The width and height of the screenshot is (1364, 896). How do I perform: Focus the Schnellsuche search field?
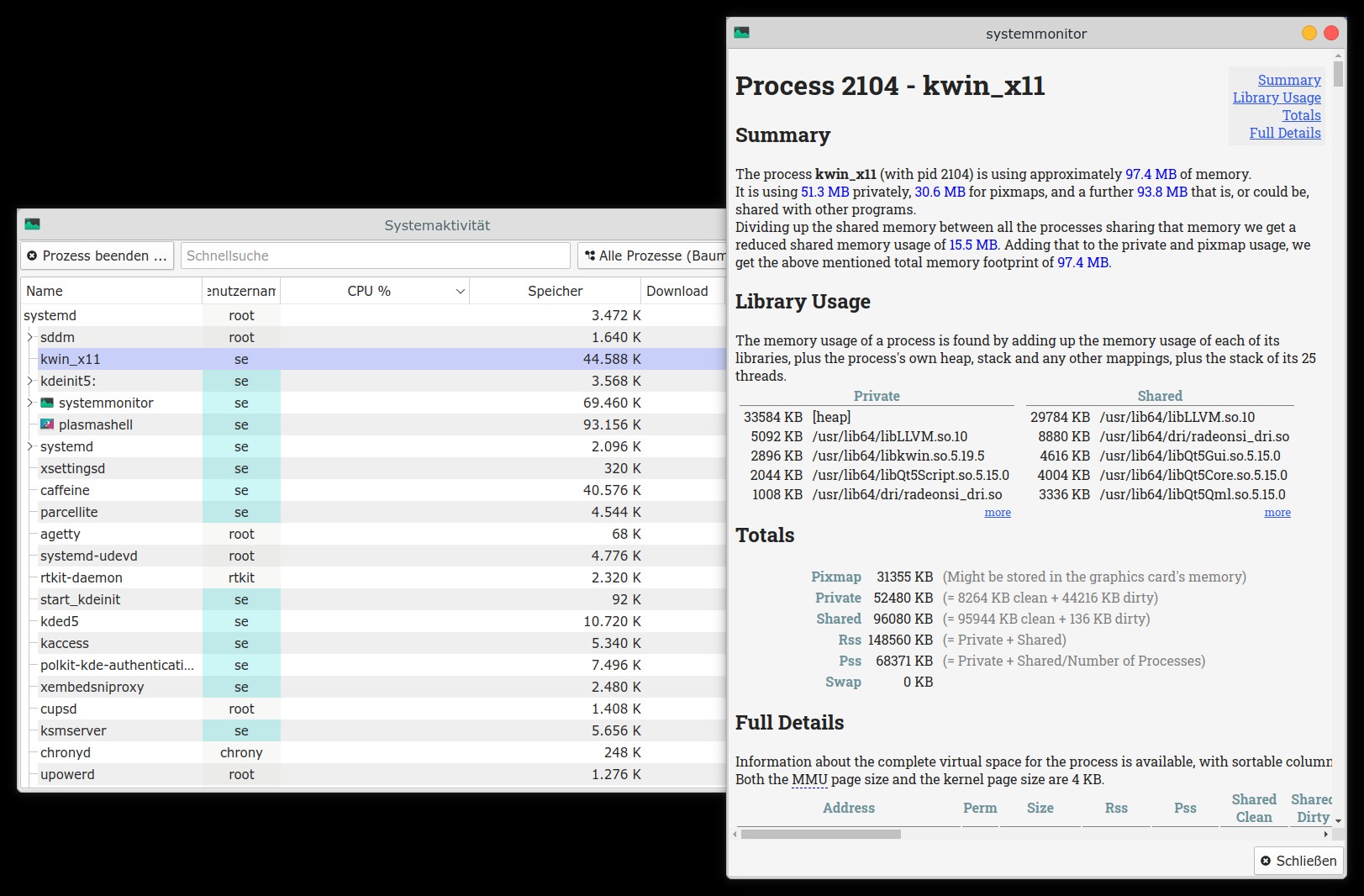click(x=375, y=256)
